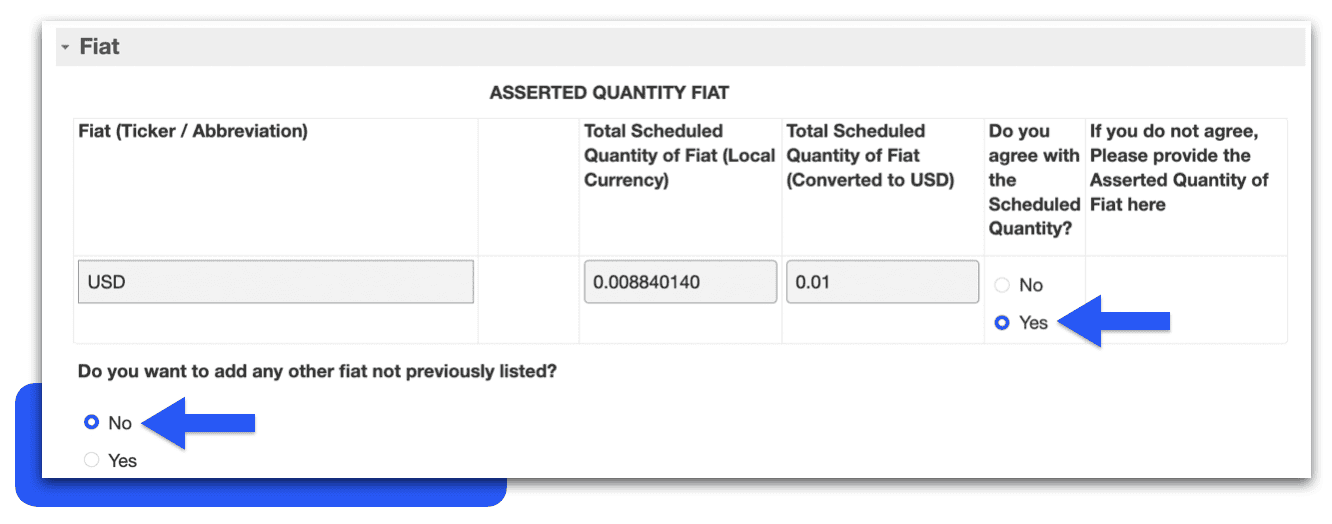Click the 0.01 converted USD field
This screenshot has height=524, width=1332.
point(882,282)
